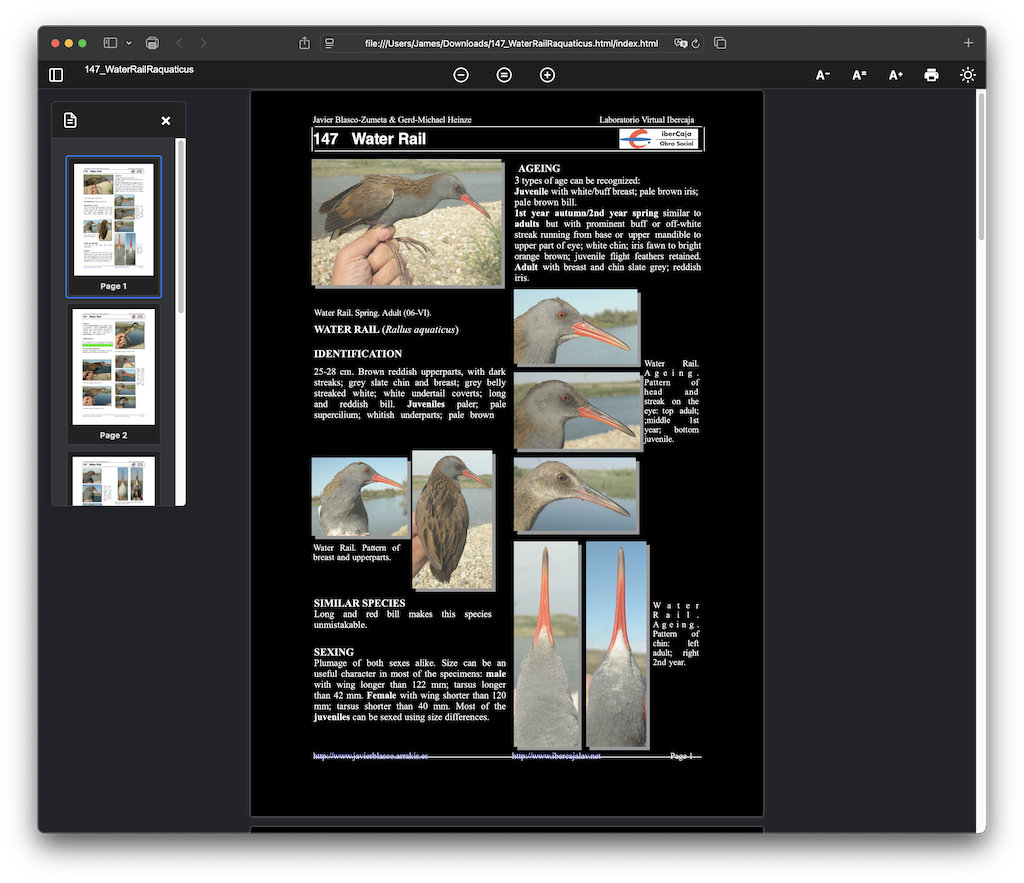Toggle the viewer's thumbnail sidebar panel
1024x883 pixels.
point(56,75)
